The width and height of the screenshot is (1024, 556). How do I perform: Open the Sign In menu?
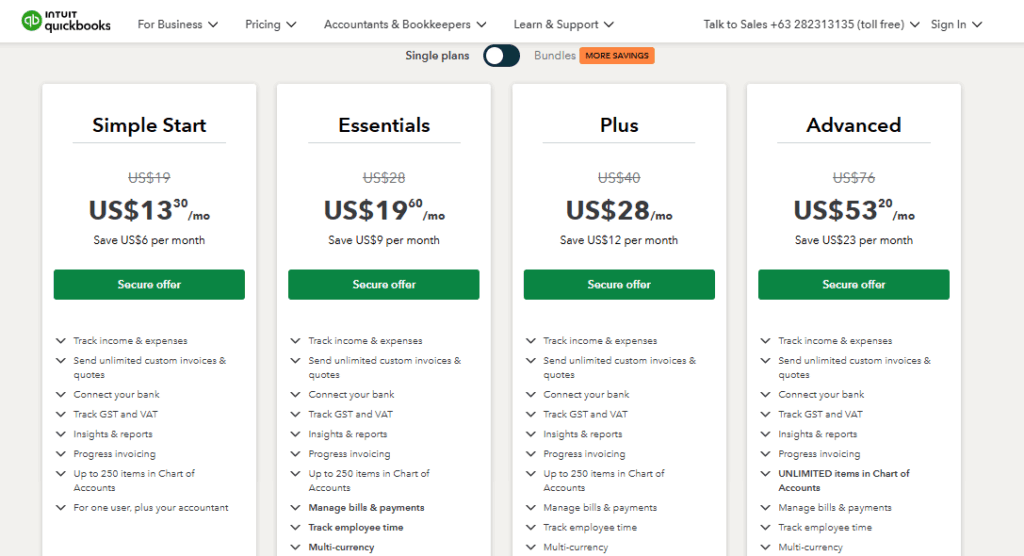click(956, 24)
